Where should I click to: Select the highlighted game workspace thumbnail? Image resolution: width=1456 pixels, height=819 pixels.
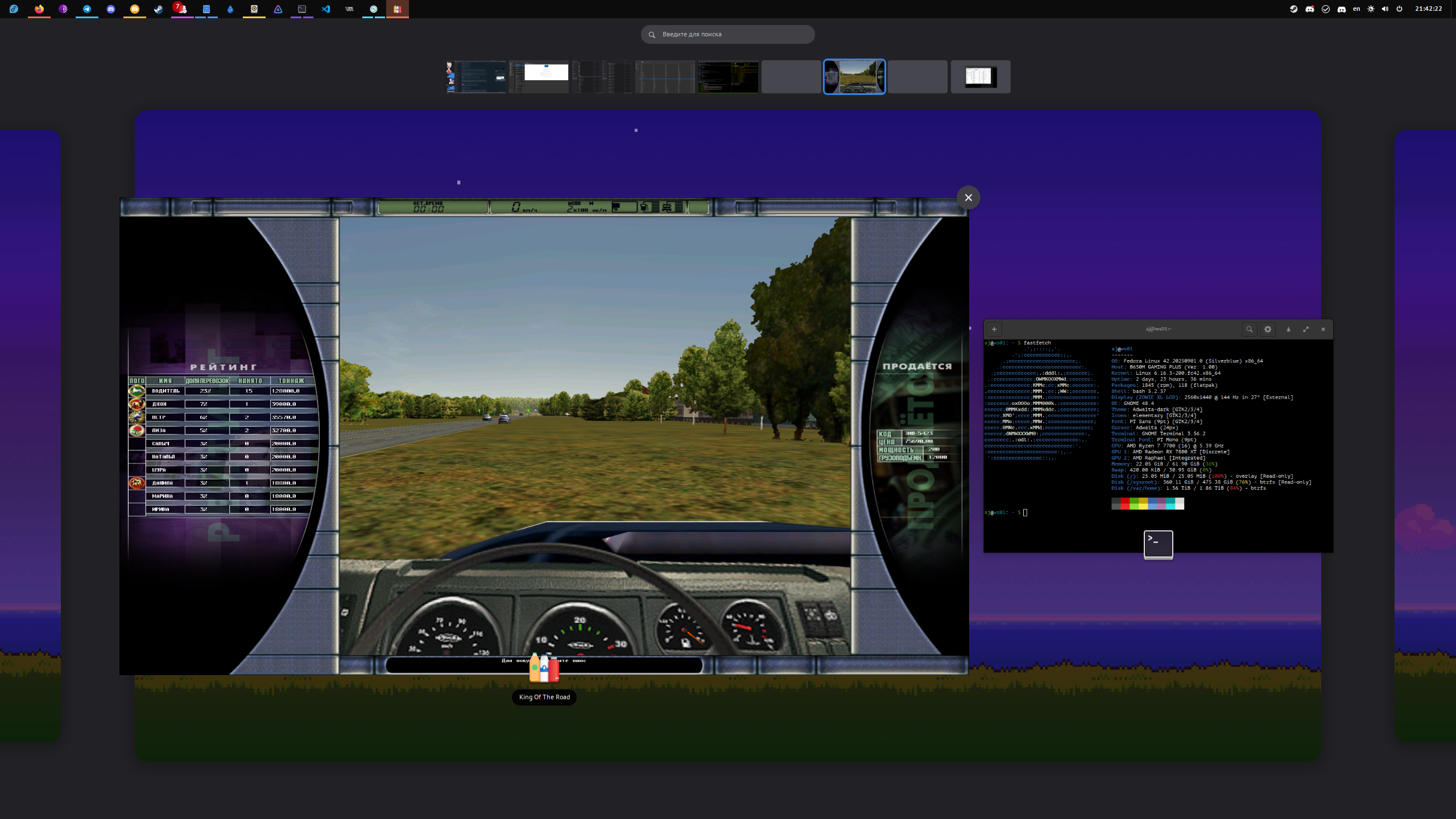854,77
